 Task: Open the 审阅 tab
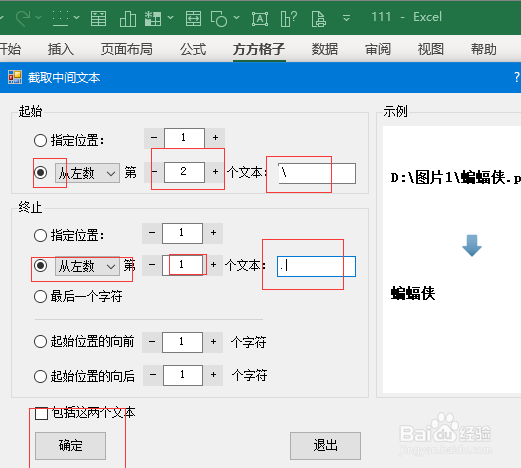coord(378,49)
